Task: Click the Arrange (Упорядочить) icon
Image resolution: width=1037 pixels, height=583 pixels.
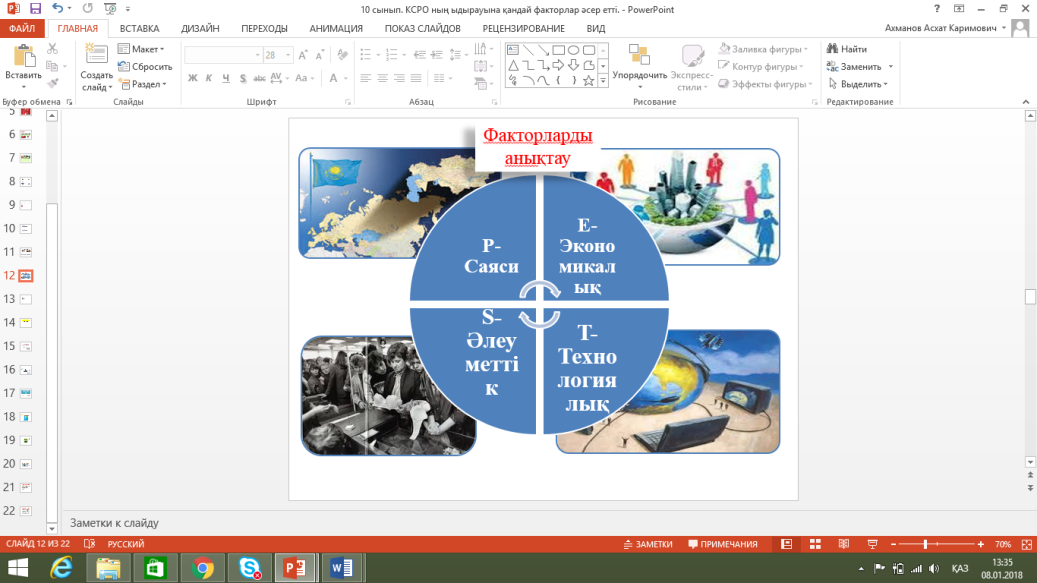Action: pyautogui.click(x=639, y=56)
